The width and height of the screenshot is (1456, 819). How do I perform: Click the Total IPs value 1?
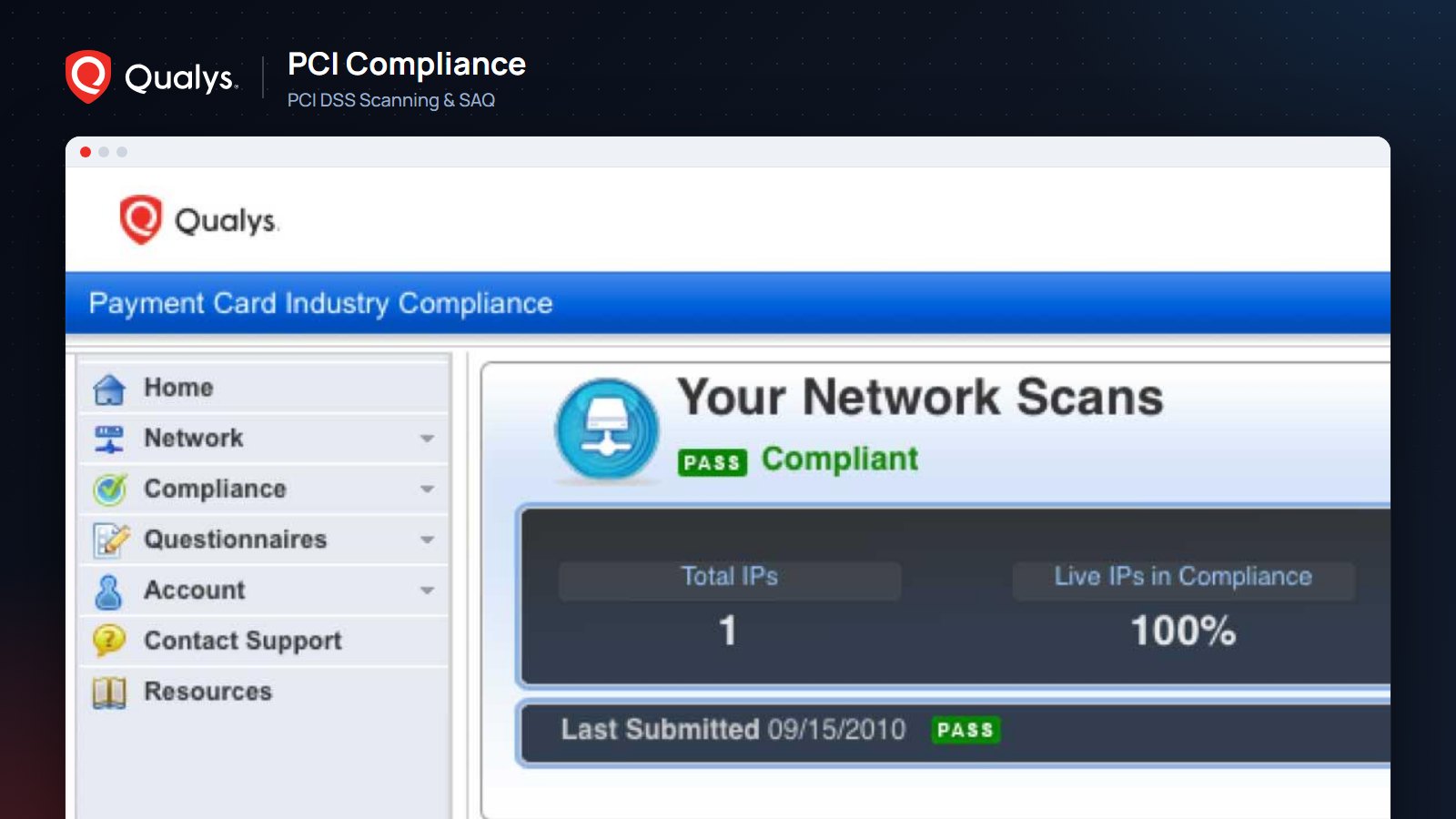pyautogui.click(x=728, y=631)
